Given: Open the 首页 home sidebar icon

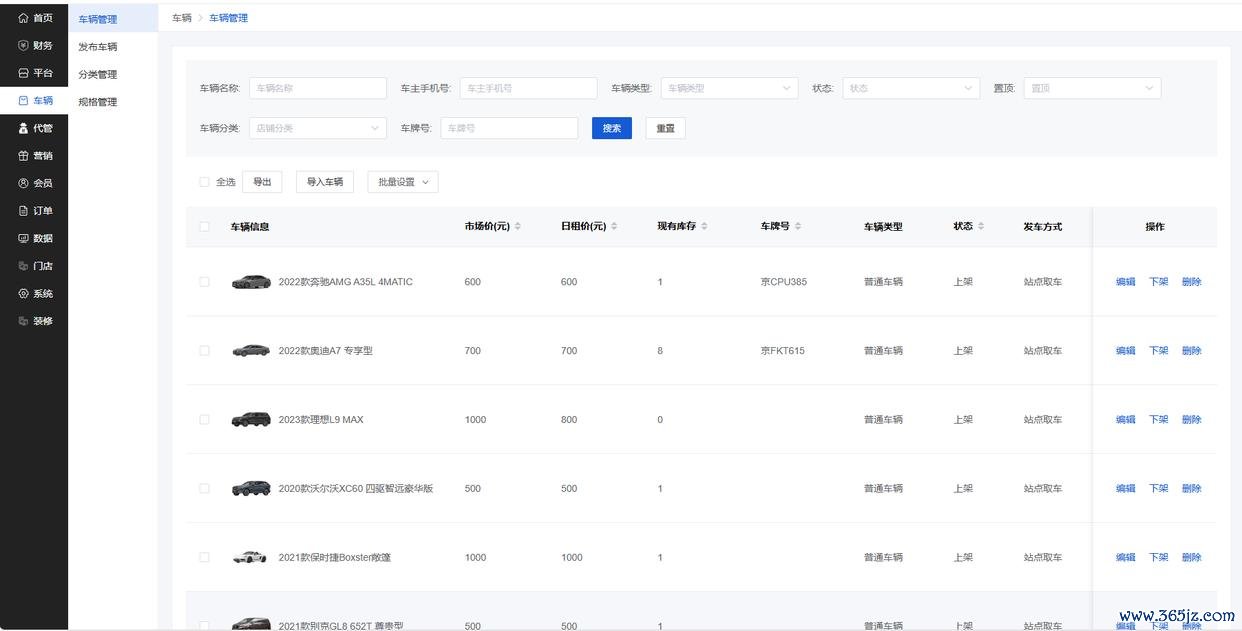Looking at the screenshot, I should point(24,18).
